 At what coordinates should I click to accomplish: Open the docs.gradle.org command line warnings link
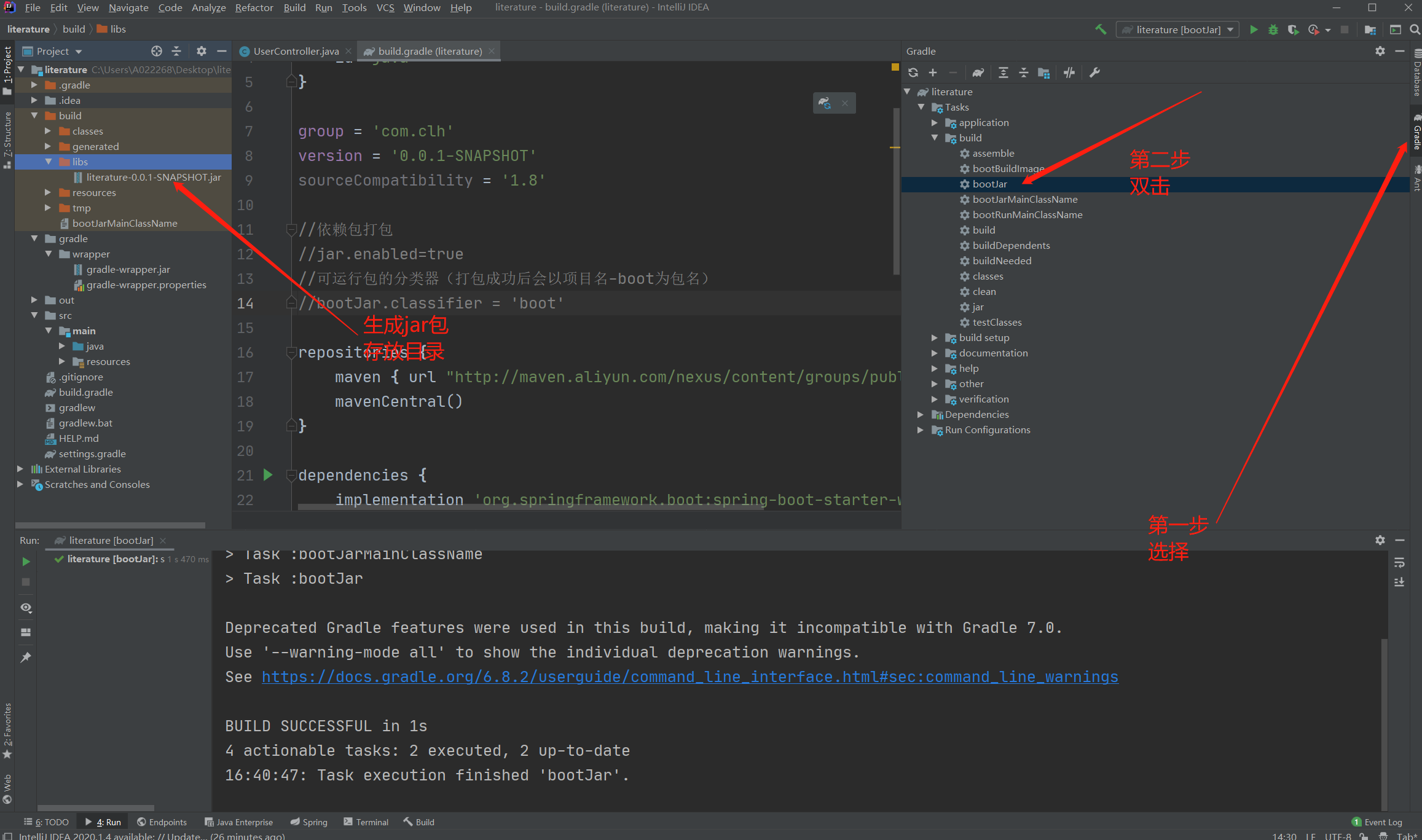click(x=689, y=677)
